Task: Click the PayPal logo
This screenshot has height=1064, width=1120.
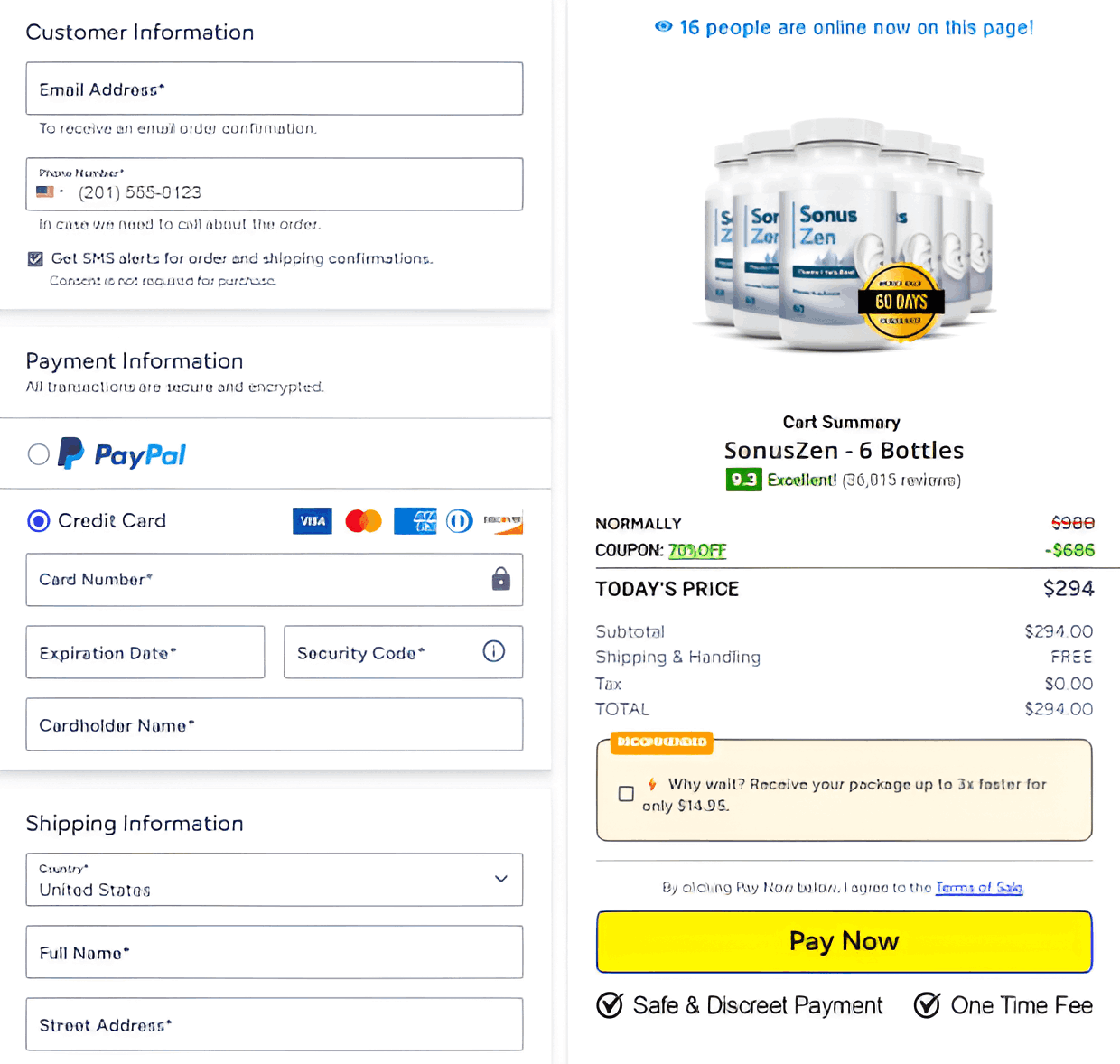Action: pos(123,453)
